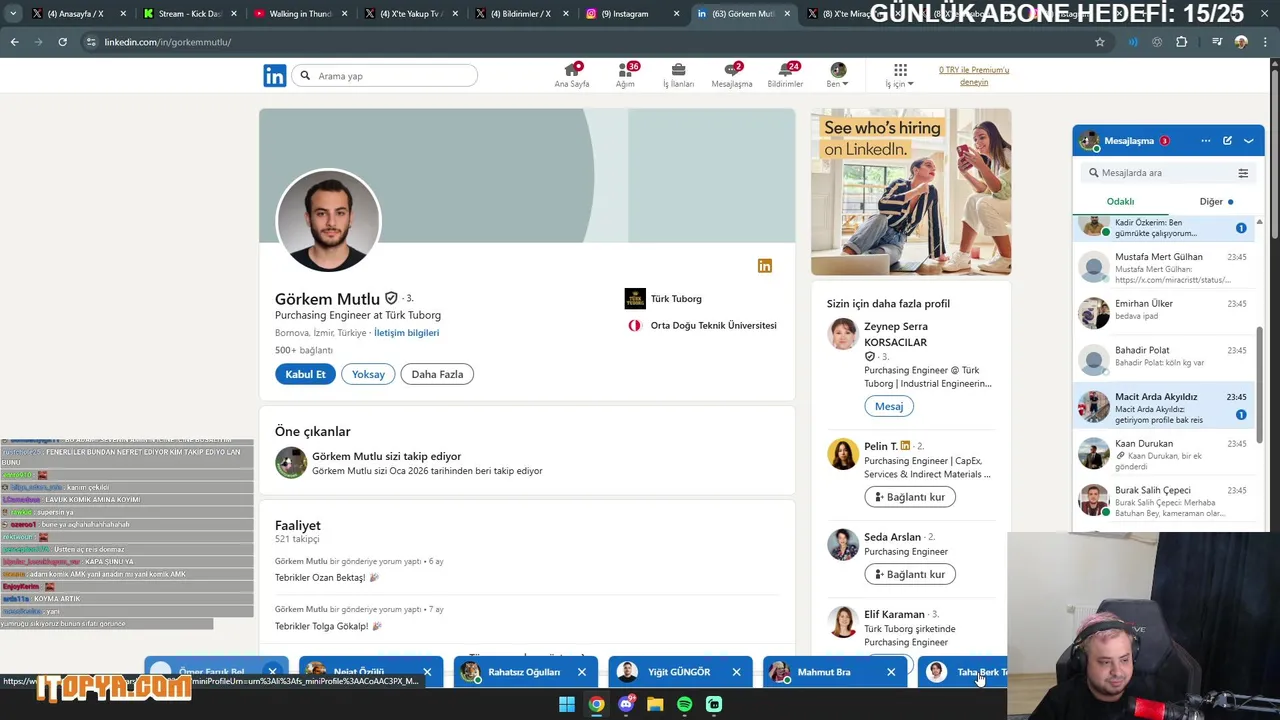1280x720 pixels.
Task: Accept the invitation with Kabul Et
Action: point(305,374)
